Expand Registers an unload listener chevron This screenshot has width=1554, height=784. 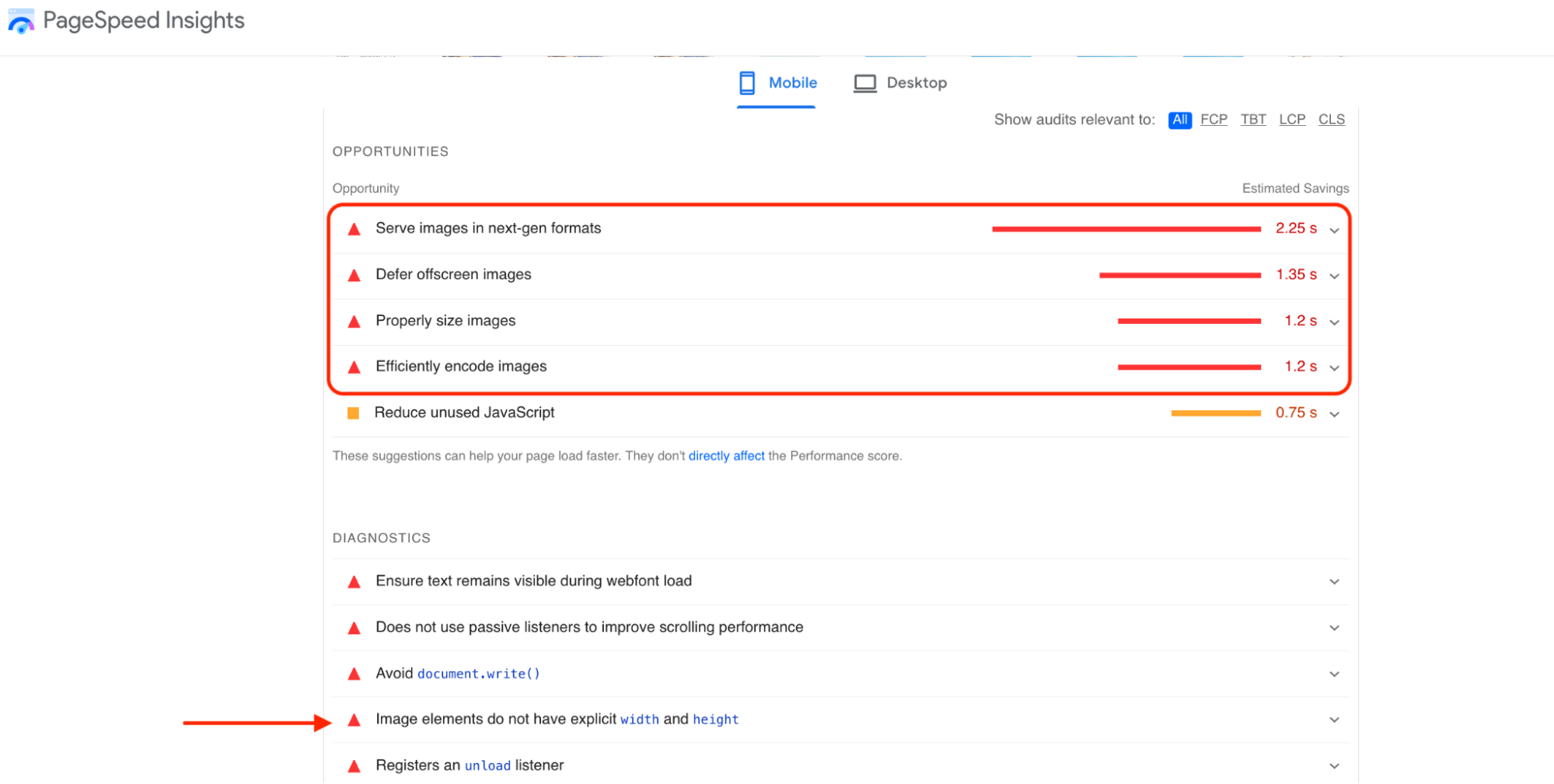coord(1334,766)
